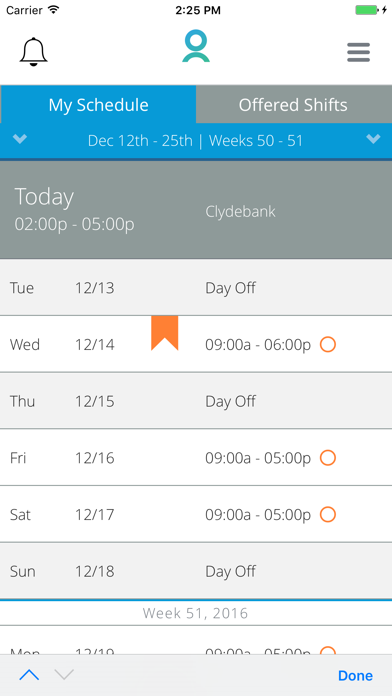Tap the Done button
This screenshot has width=392, height=696.
coord(355,676)
